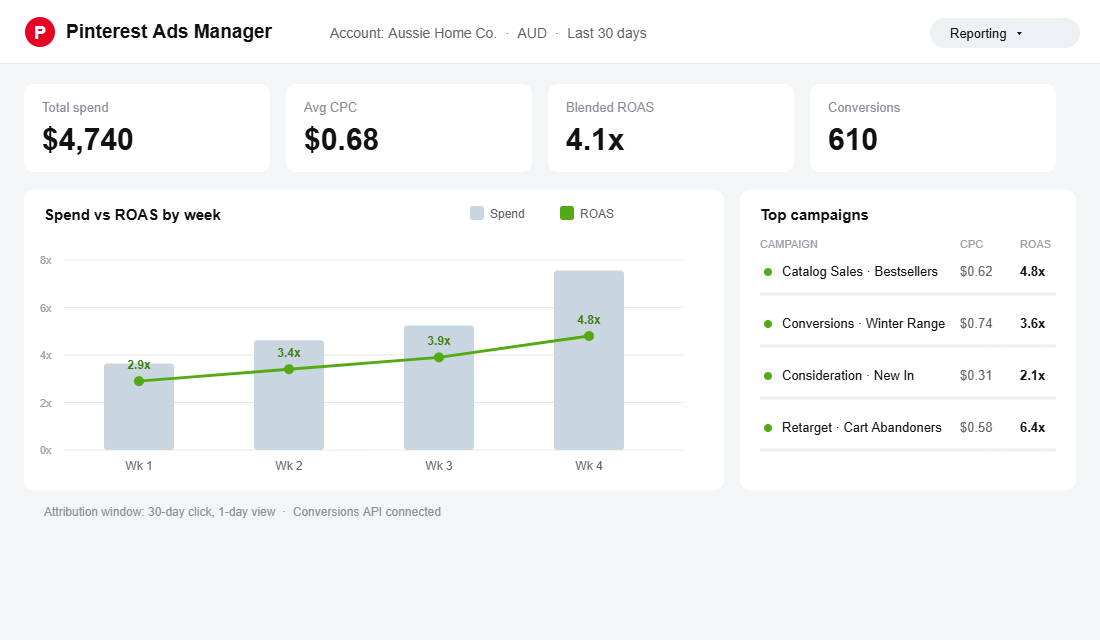
Task: Click the AUD currency label
Action: pos(532,33)
